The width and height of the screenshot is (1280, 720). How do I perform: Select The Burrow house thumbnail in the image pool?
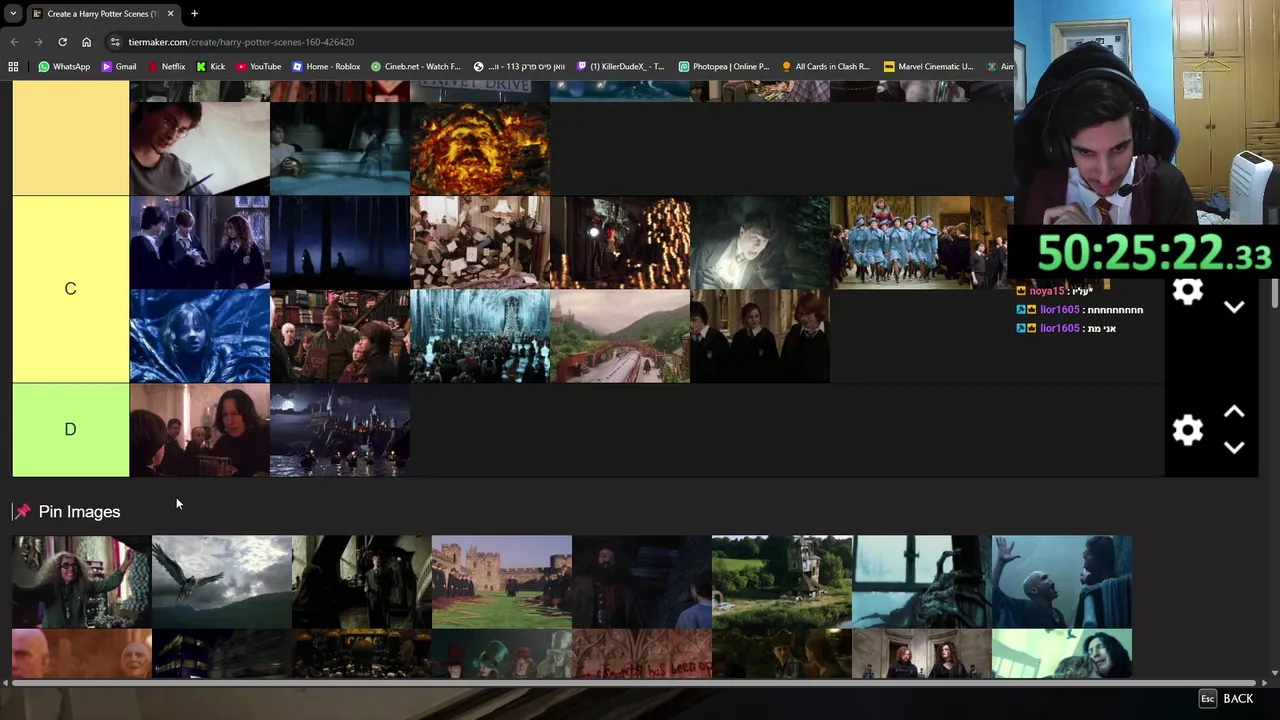[x=782, y=582]
